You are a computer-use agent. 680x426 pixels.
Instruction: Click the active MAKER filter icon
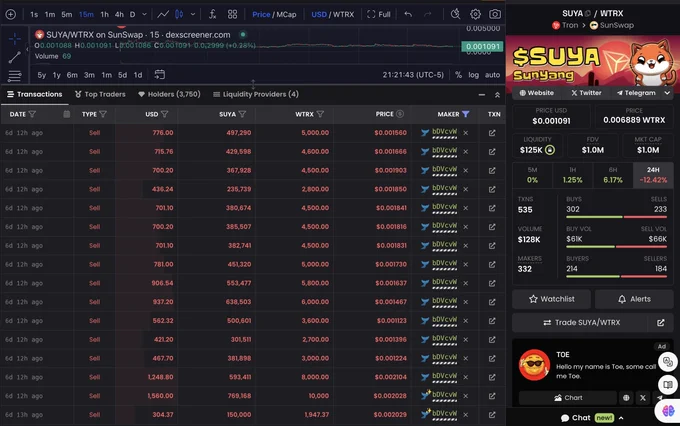pos(465,114)
